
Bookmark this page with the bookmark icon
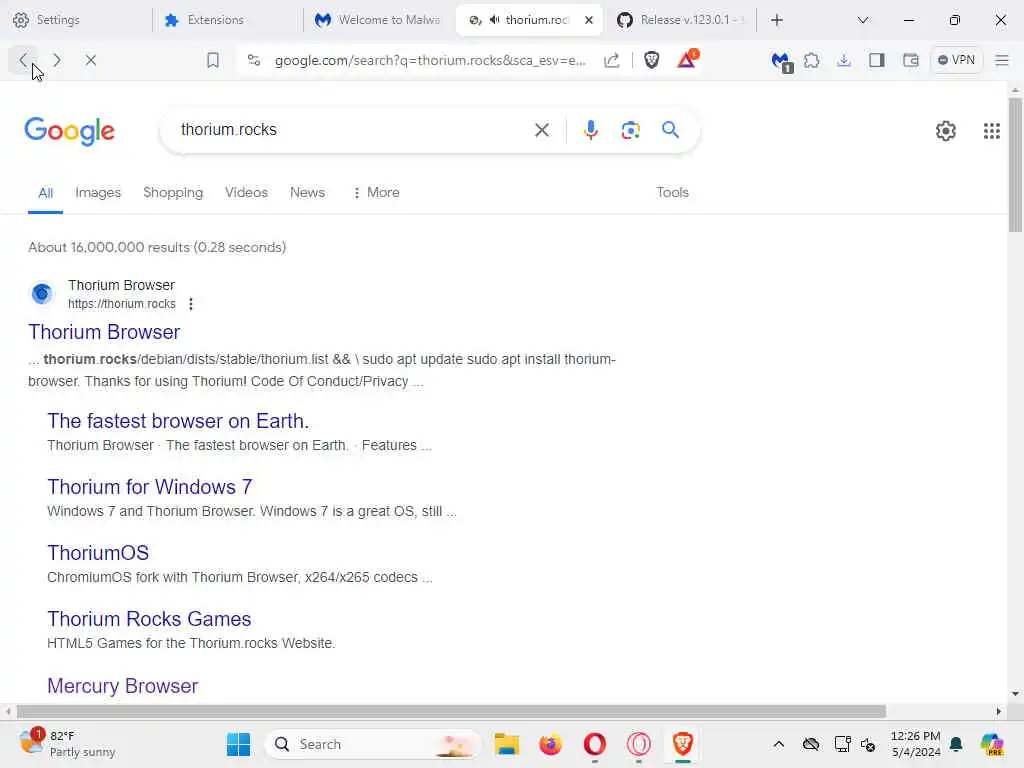(x=212, y=60)
